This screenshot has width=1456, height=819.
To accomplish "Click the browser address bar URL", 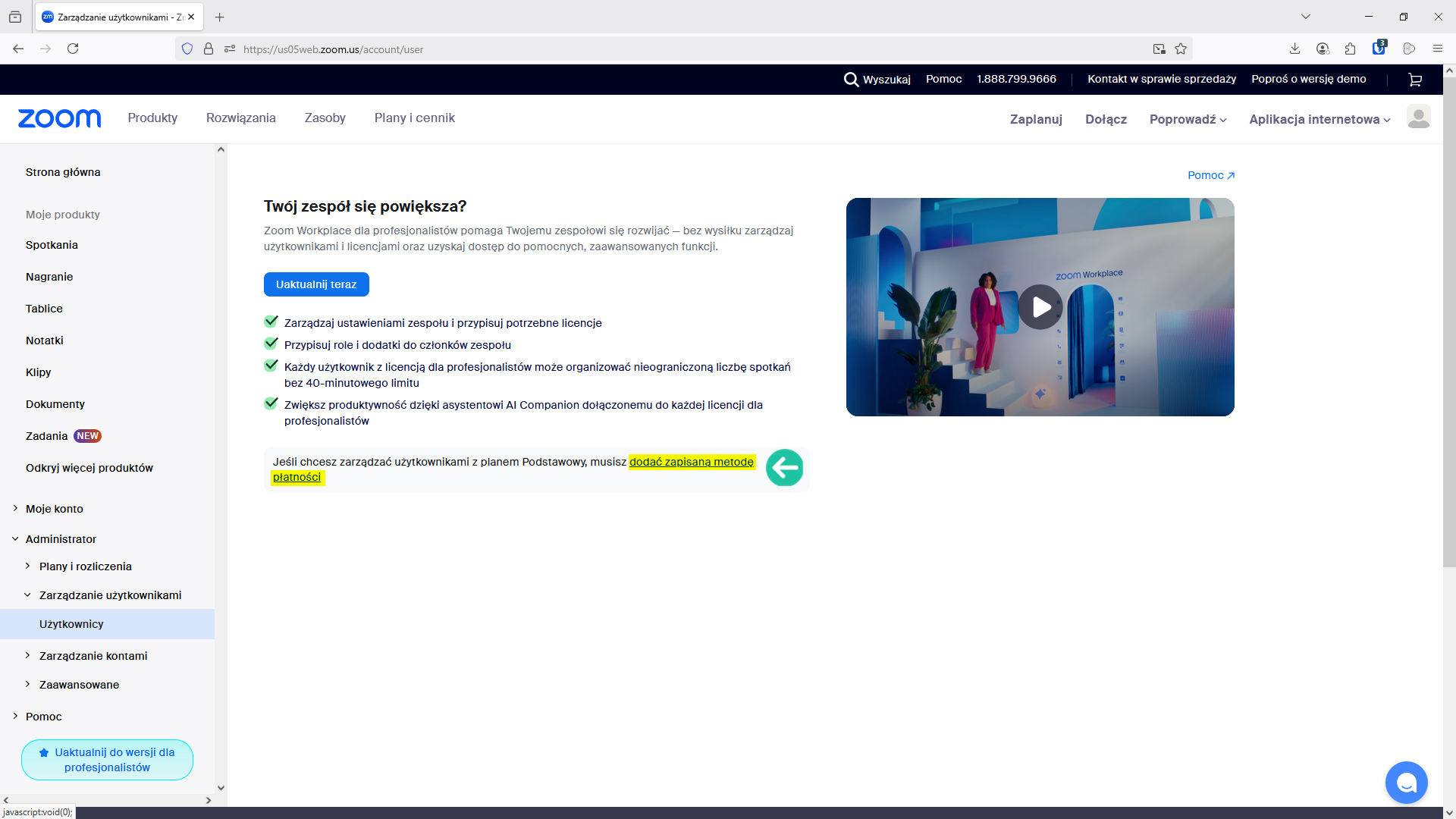I will point(333,49).
